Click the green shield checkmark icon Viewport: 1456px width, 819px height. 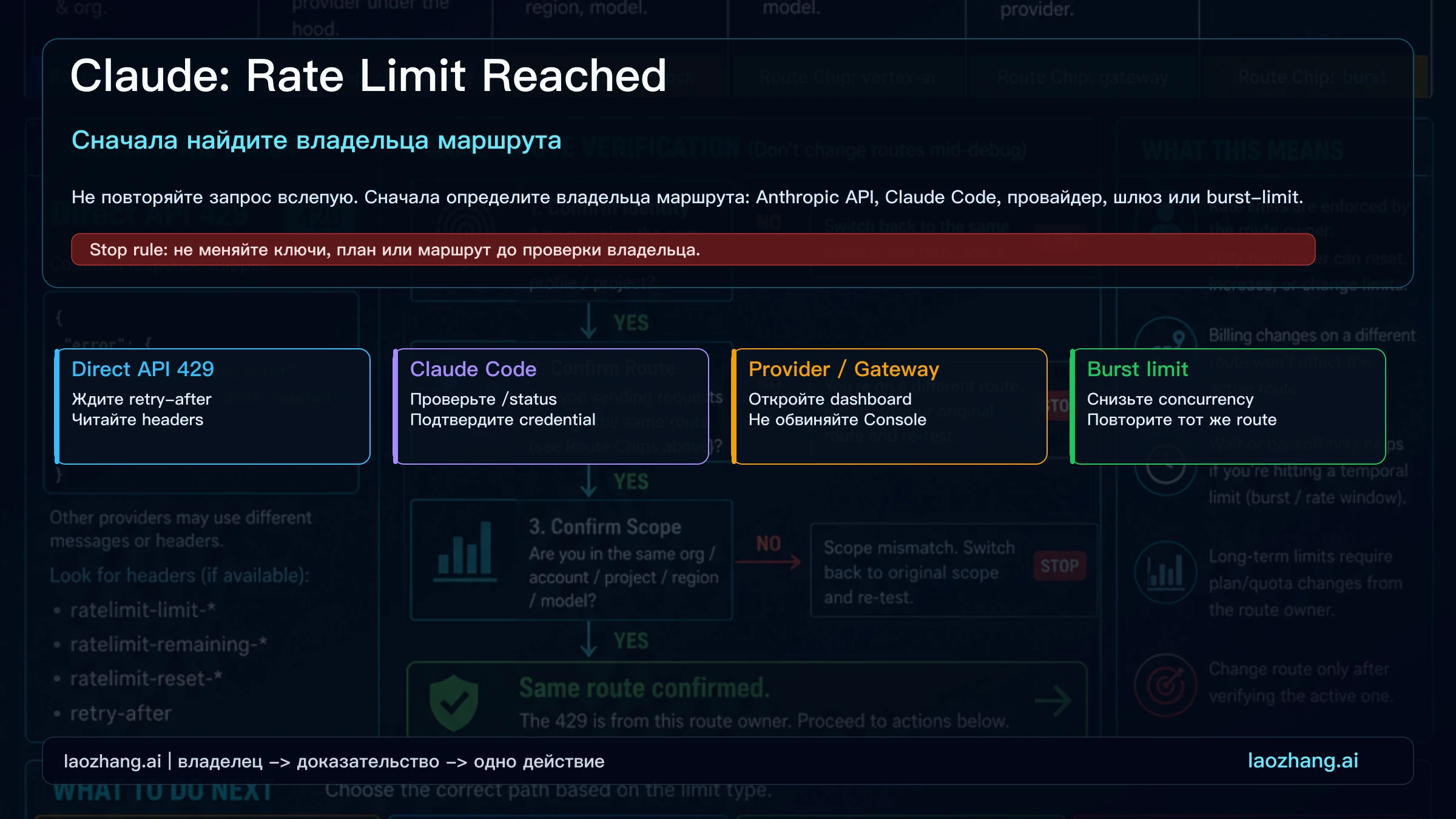[454, 703]
